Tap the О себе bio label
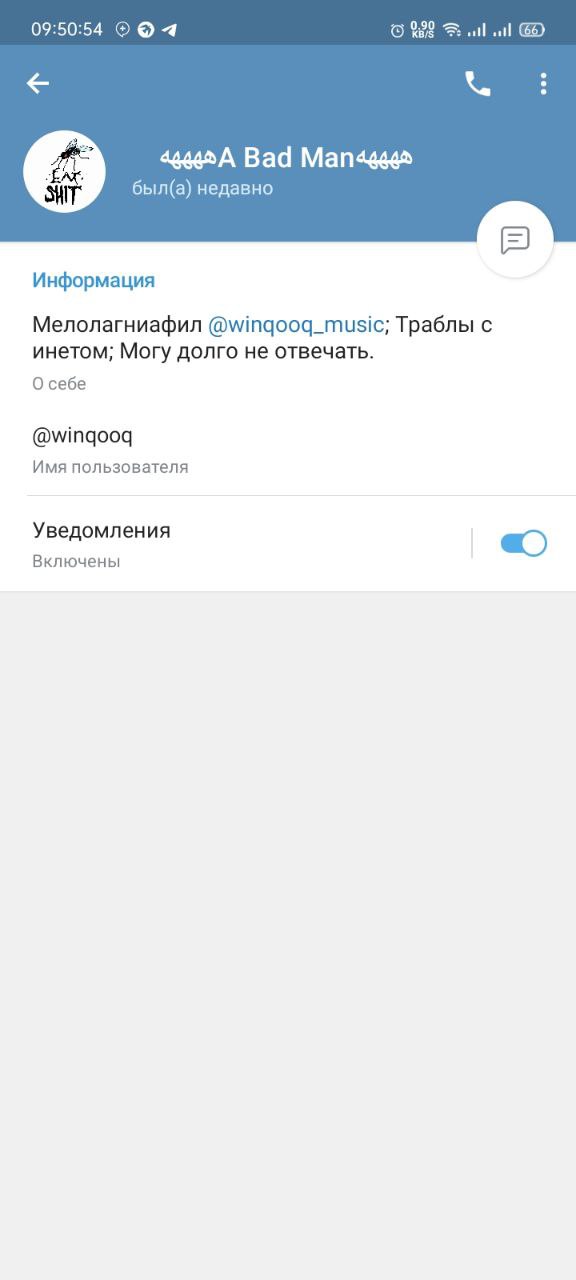Screen dimensions: 576x1280 tap(59, 384)
